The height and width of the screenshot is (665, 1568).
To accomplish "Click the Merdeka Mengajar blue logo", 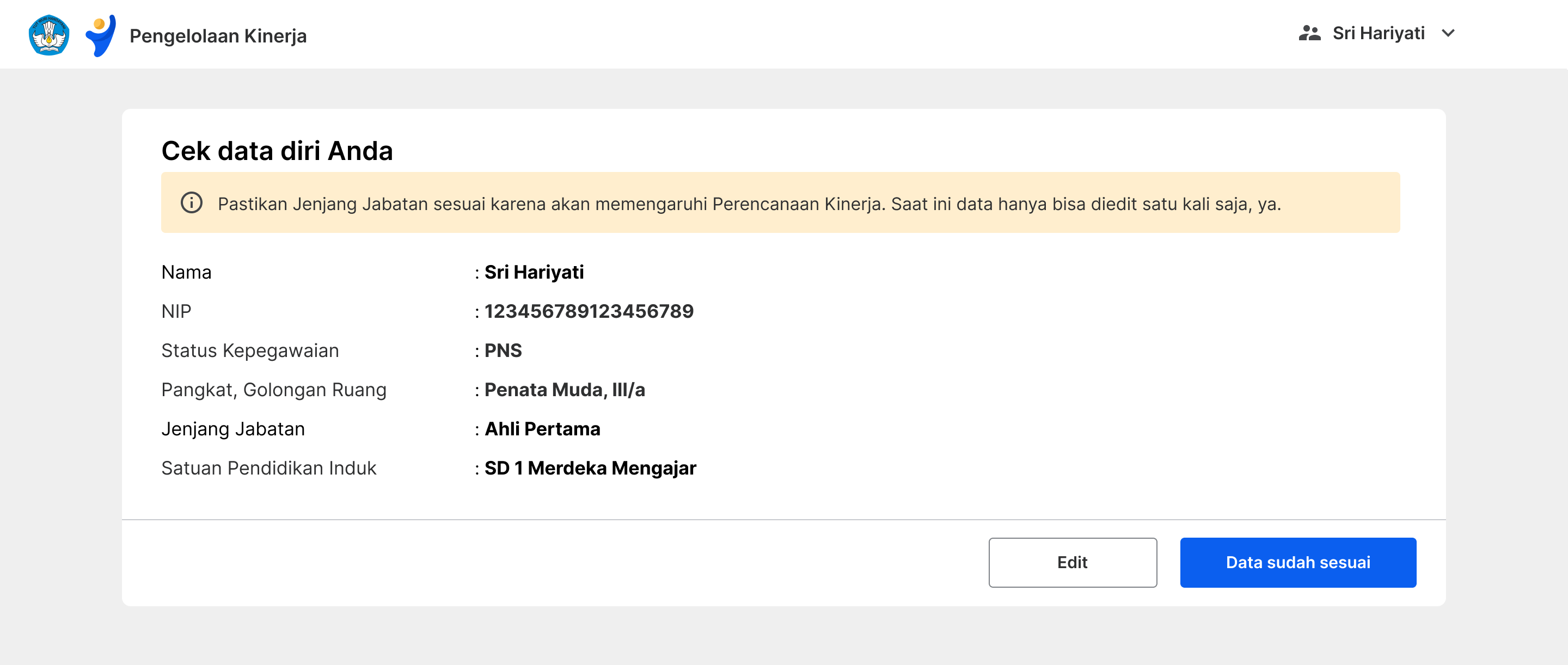I will coord(100,35).
